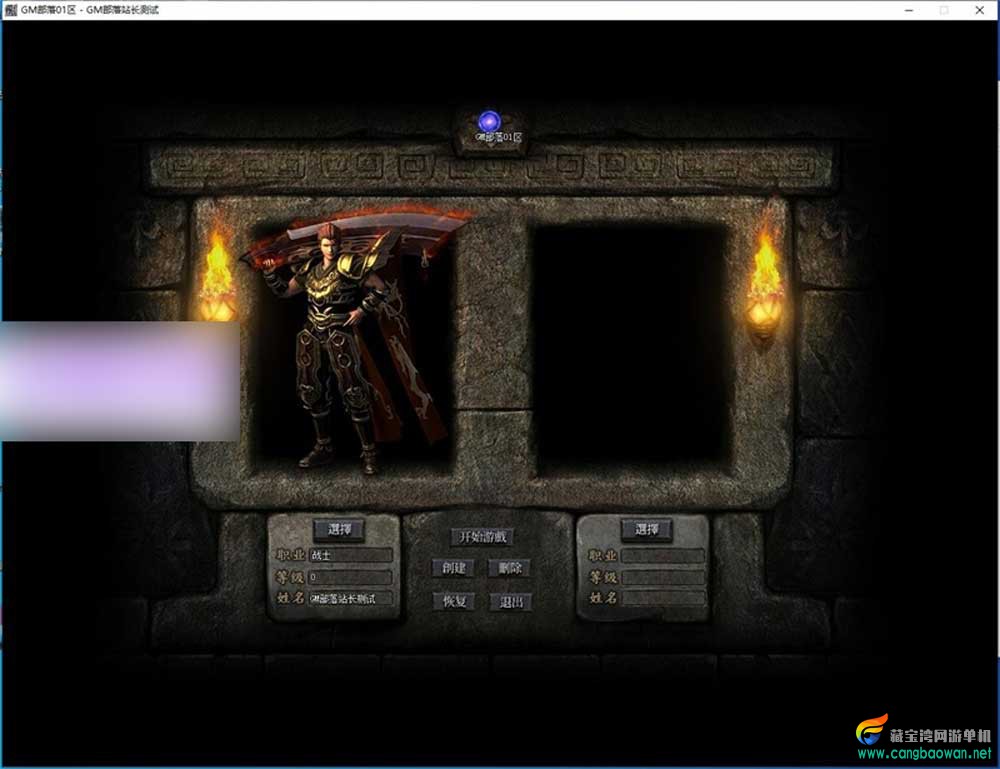Minimize the game window
1000x769 pixels.
pos(909,10)
